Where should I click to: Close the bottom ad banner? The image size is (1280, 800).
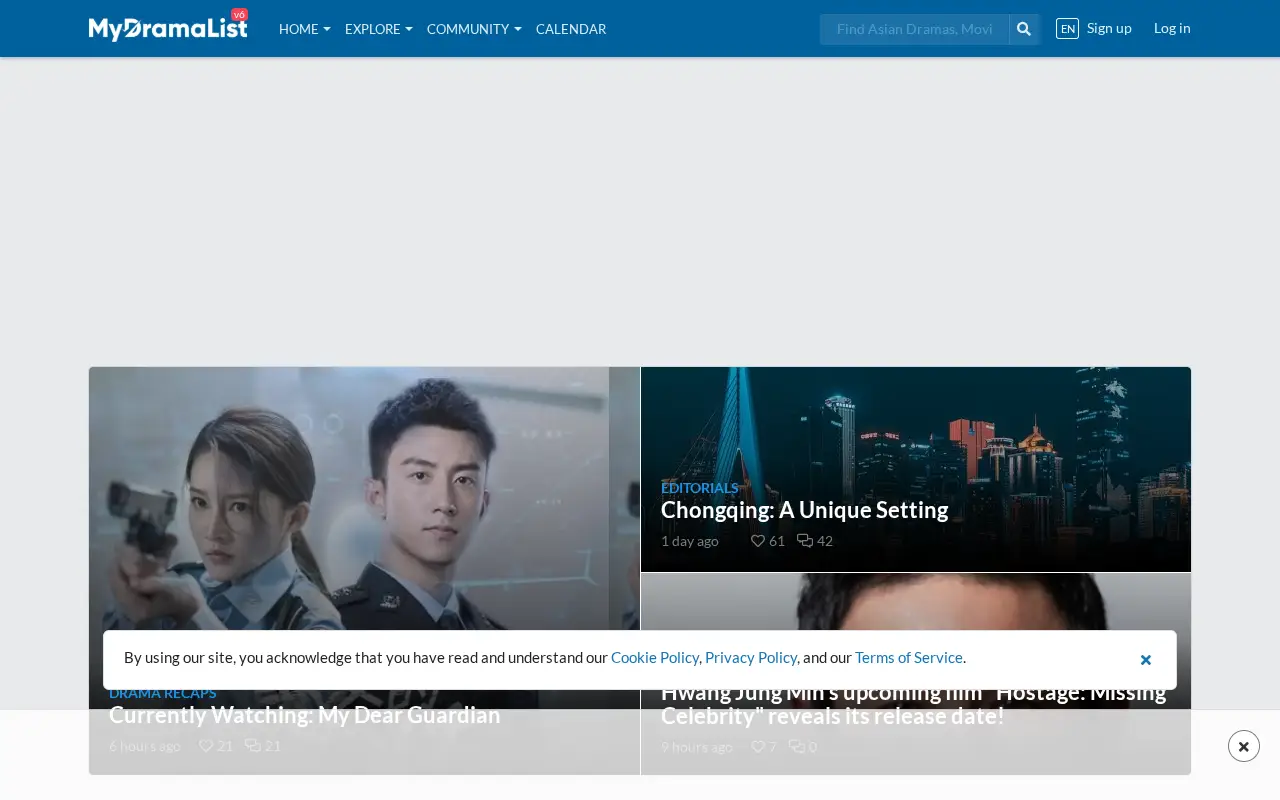click(x=1244, y=746)
